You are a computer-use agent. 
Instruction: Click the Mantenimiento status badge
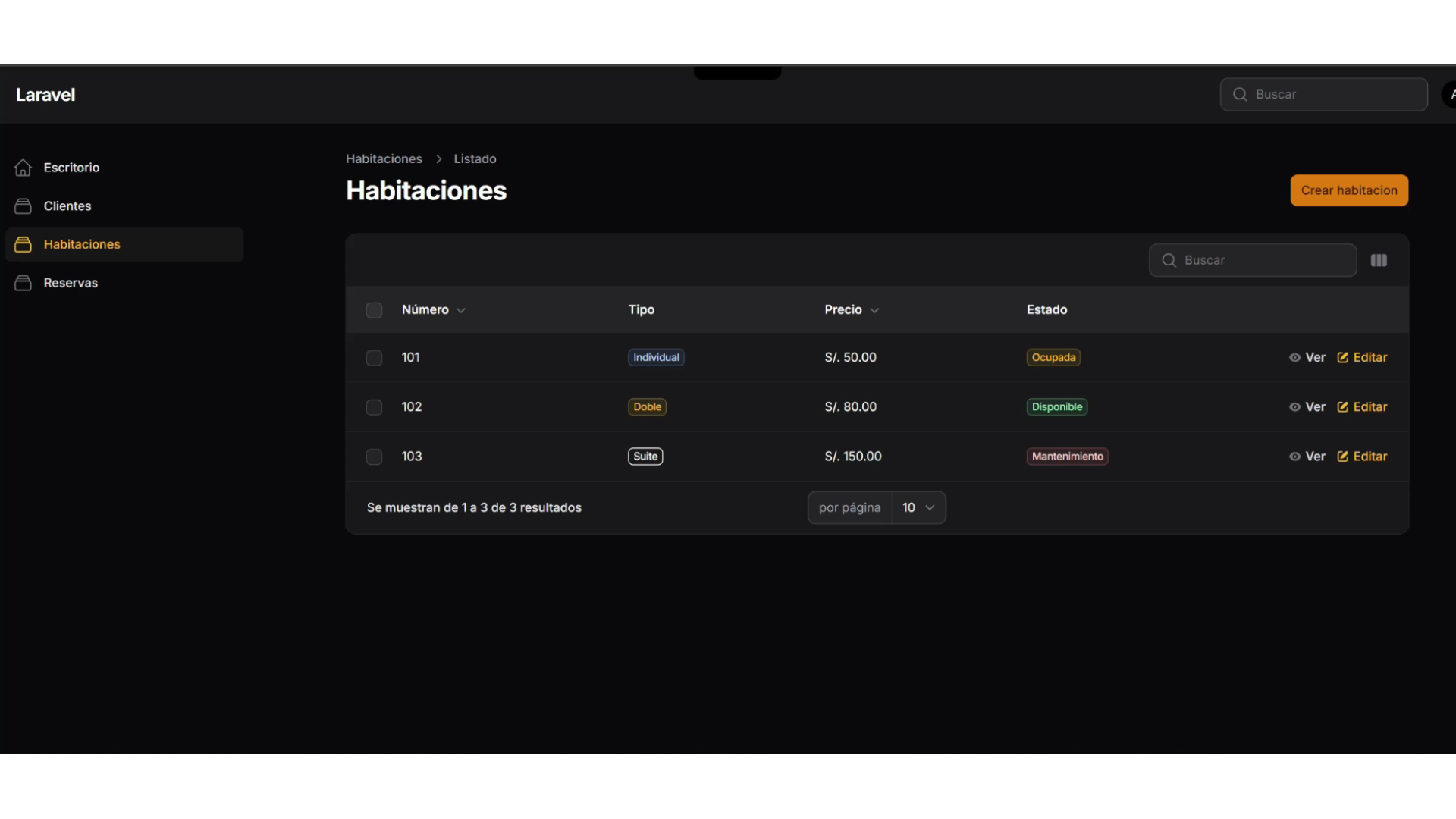(x=1067, y=457)
